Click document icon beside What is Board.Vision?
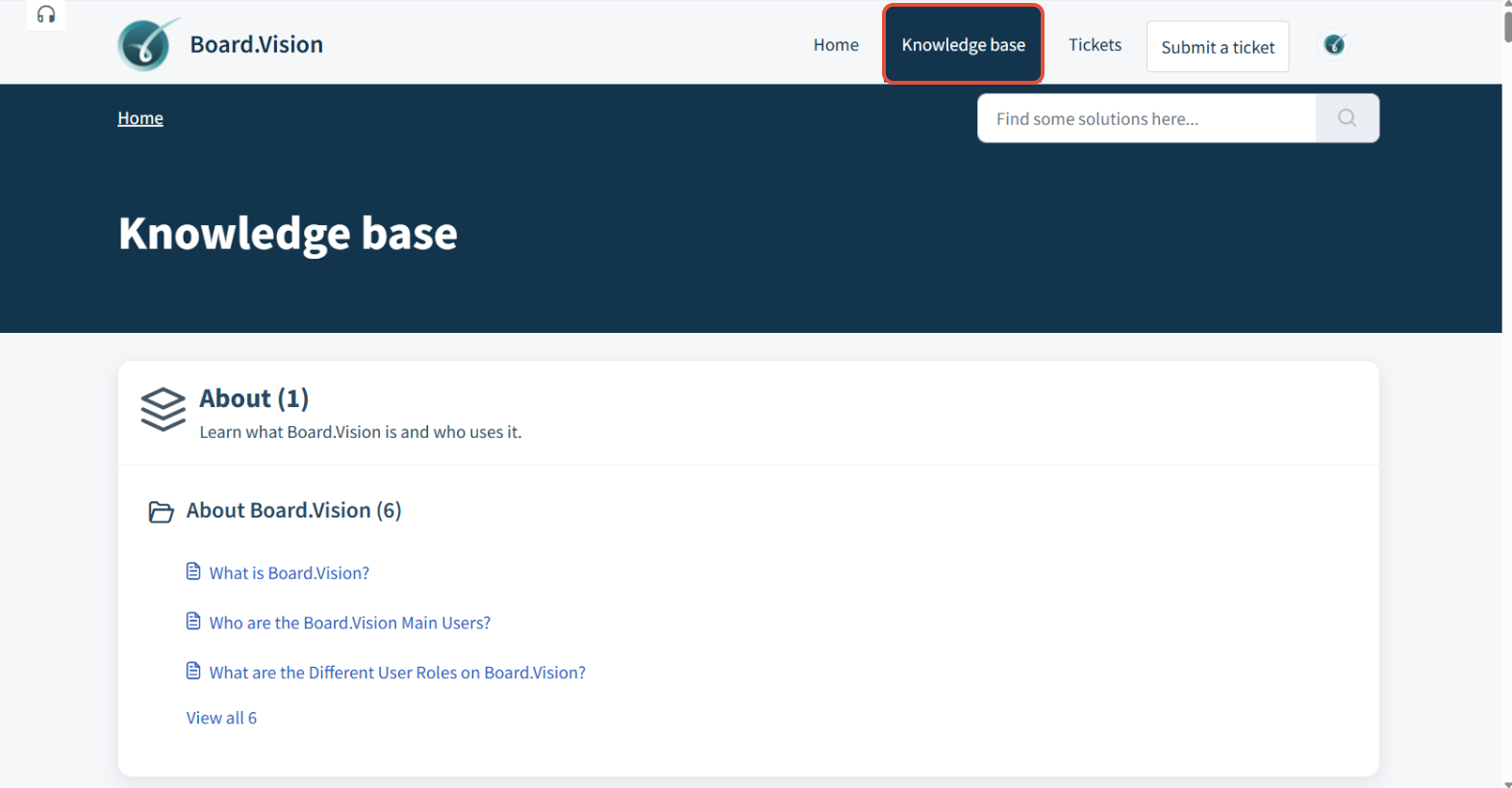Viewport: 1512px width, 788px height. (x=193, y=572)
